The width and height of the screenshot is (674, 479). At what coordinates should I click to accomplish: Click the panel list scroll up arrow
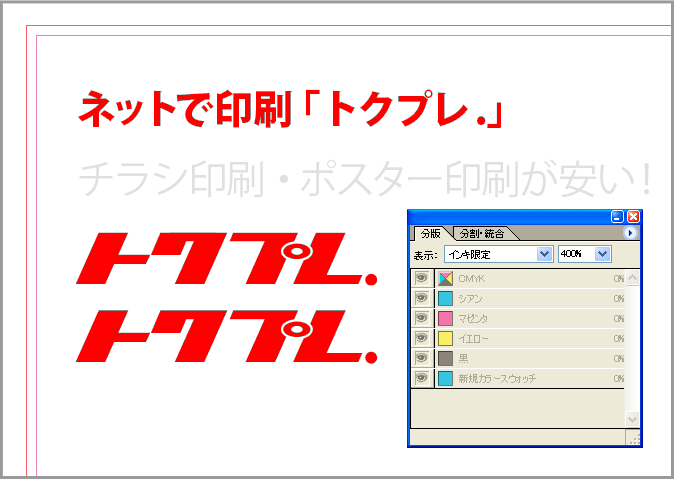pyautogui.click(x=632, y=277)
